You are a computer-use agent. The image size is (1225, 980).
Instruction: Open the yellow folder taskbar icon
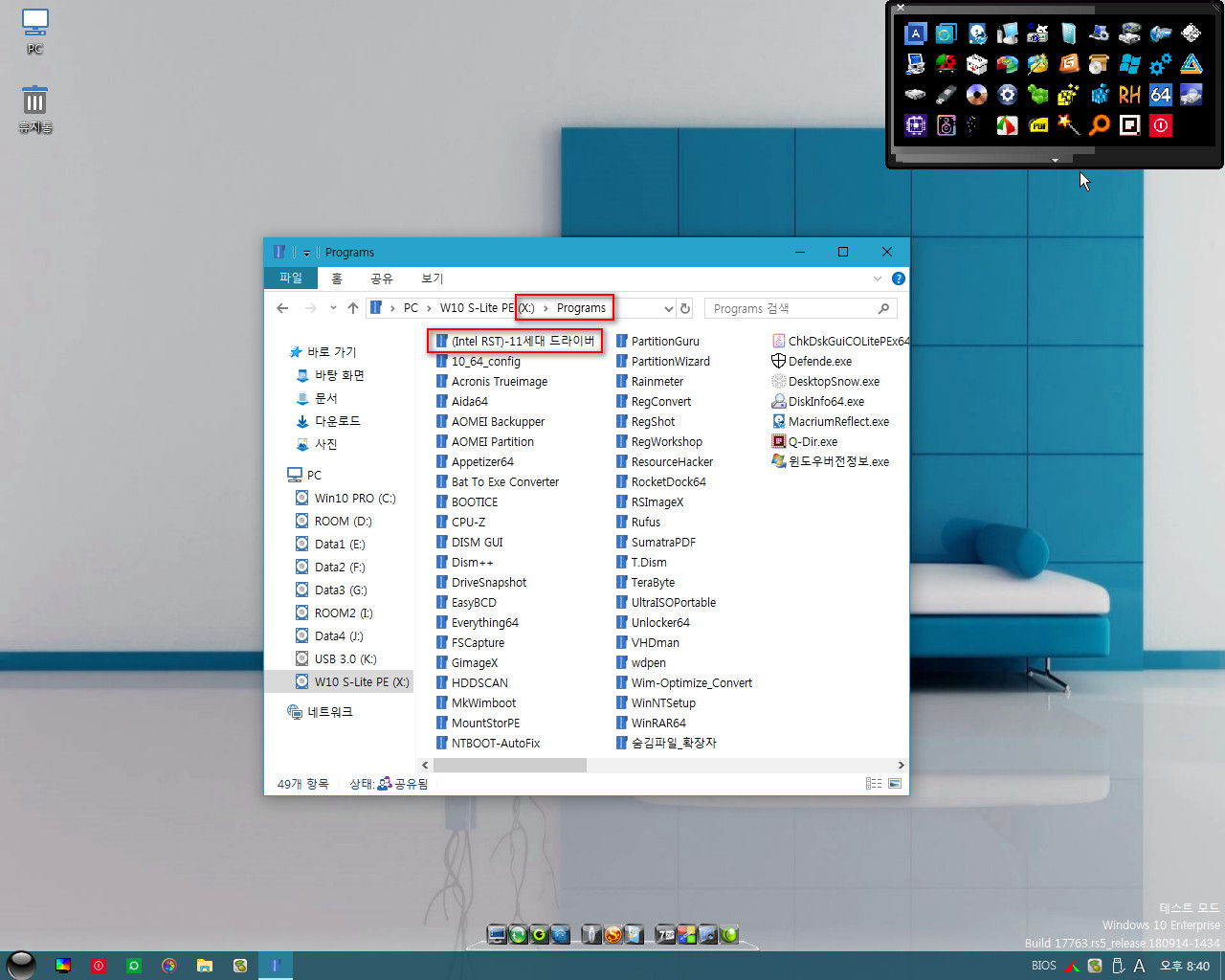point(204,966)
